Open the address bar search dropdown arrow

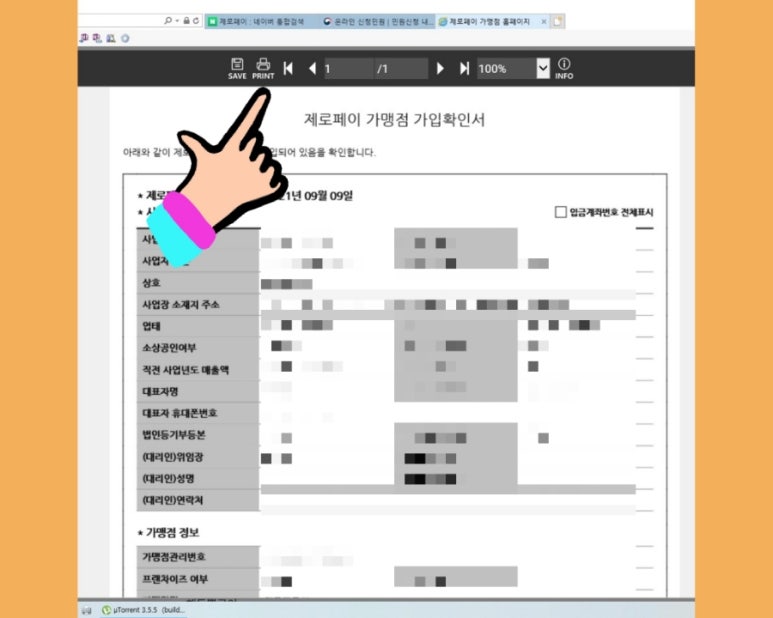[176, 21]
